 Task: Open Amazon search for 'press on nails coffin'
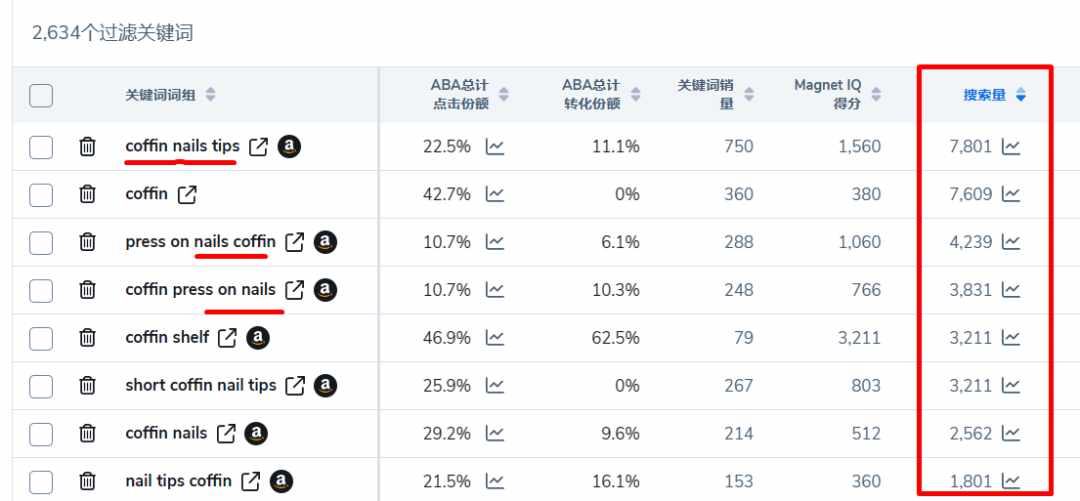(x=325, y=243)
